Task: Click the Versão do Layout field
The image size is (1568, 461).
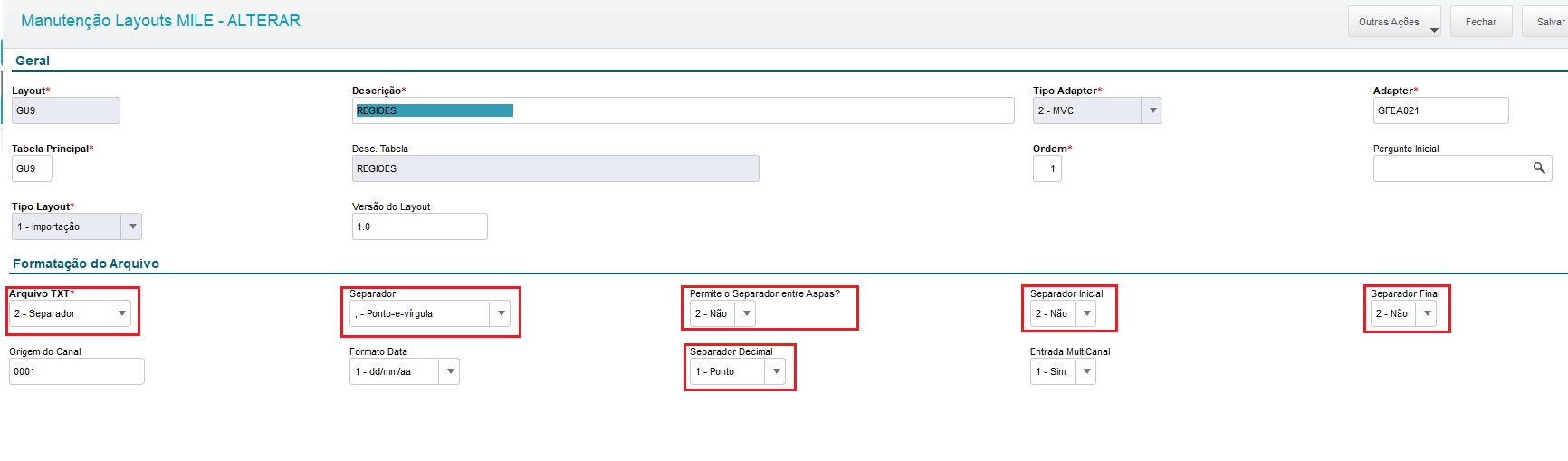Action: (420, 226)
